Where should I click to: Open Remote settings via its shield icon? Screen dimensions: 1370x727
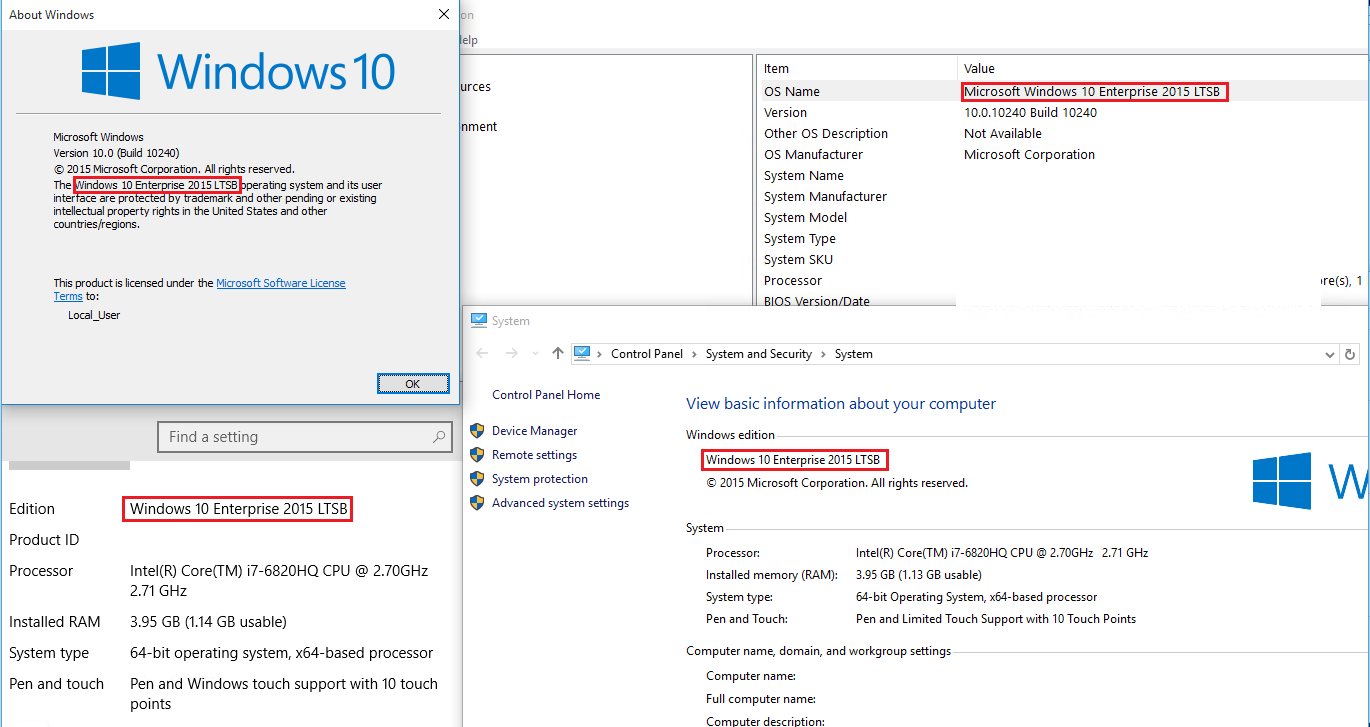click(x=476, y=454)
